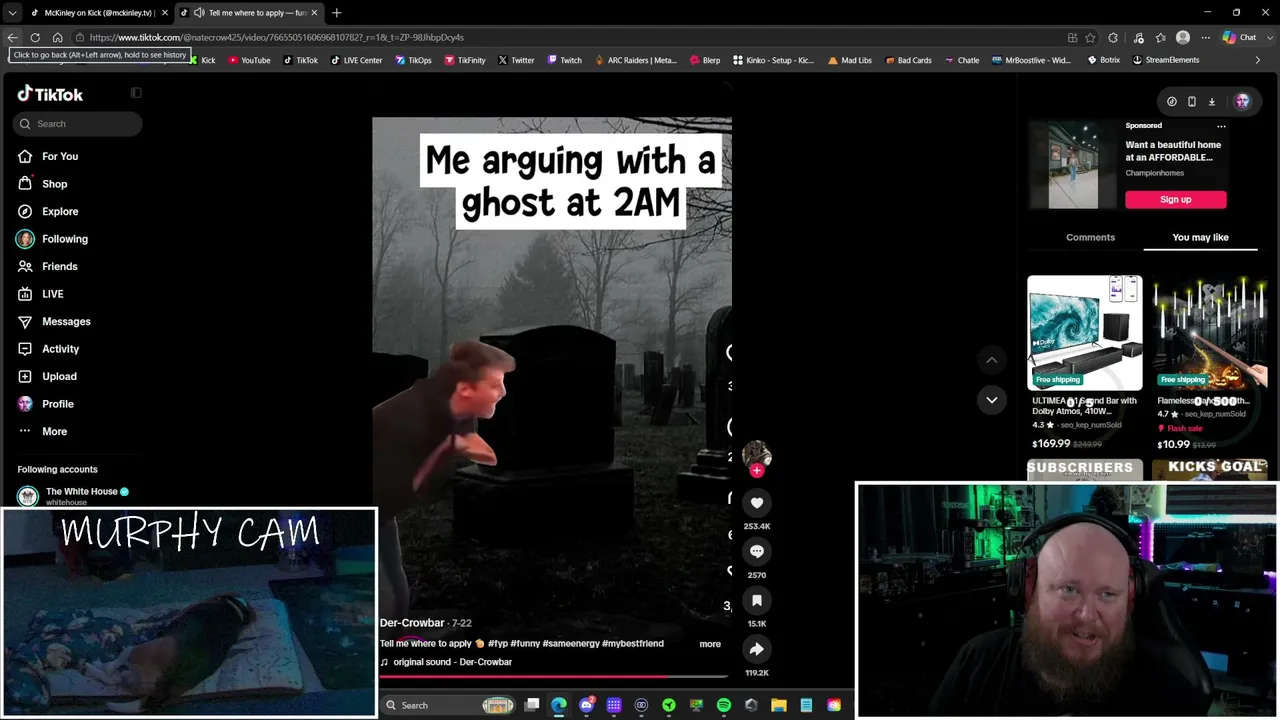The width and height of the screenshot is (1280, 720).
Task: Click the Windows taskbar search box
Action: [x=450, y=705]
